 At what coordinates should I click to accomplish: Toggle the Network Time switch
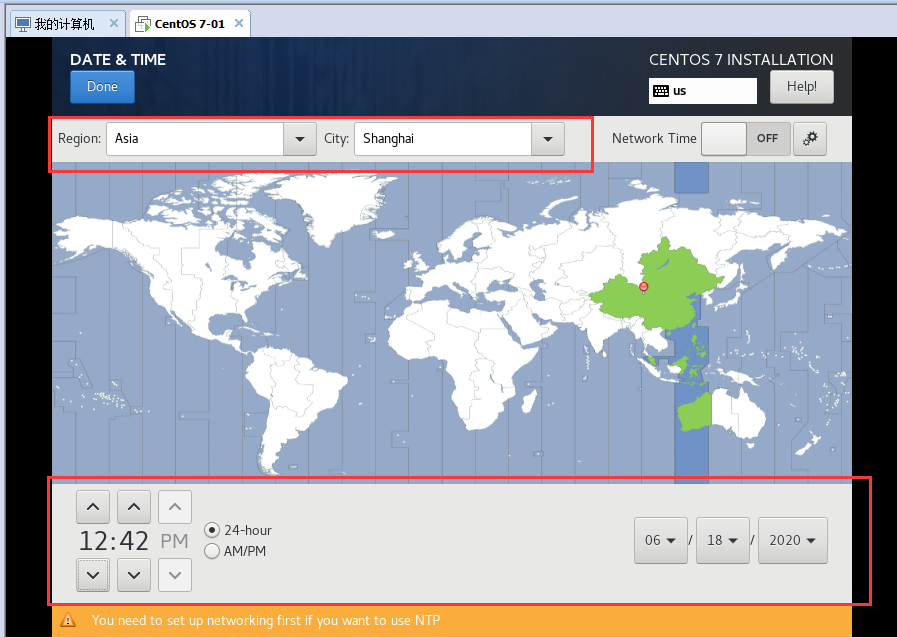746,138
